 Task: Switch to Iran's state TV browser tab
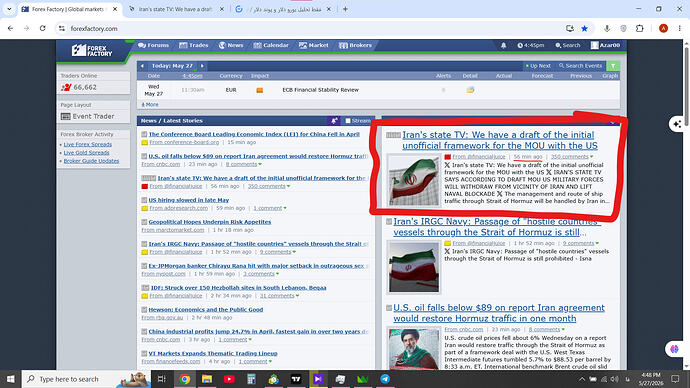[x=176, y=9]
